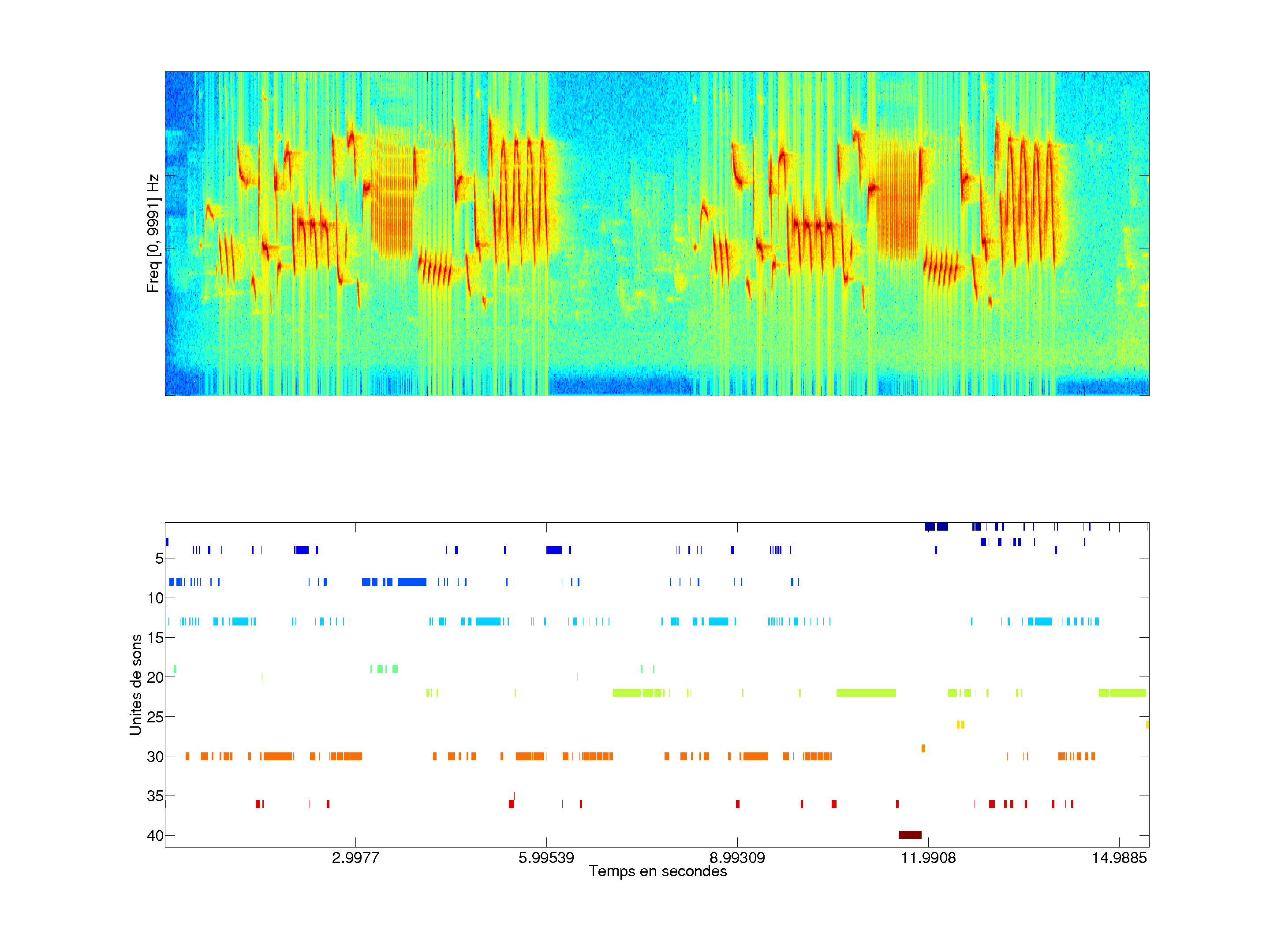
Task: Click the lone orange mark above unit 30
Action: (923, 748)
